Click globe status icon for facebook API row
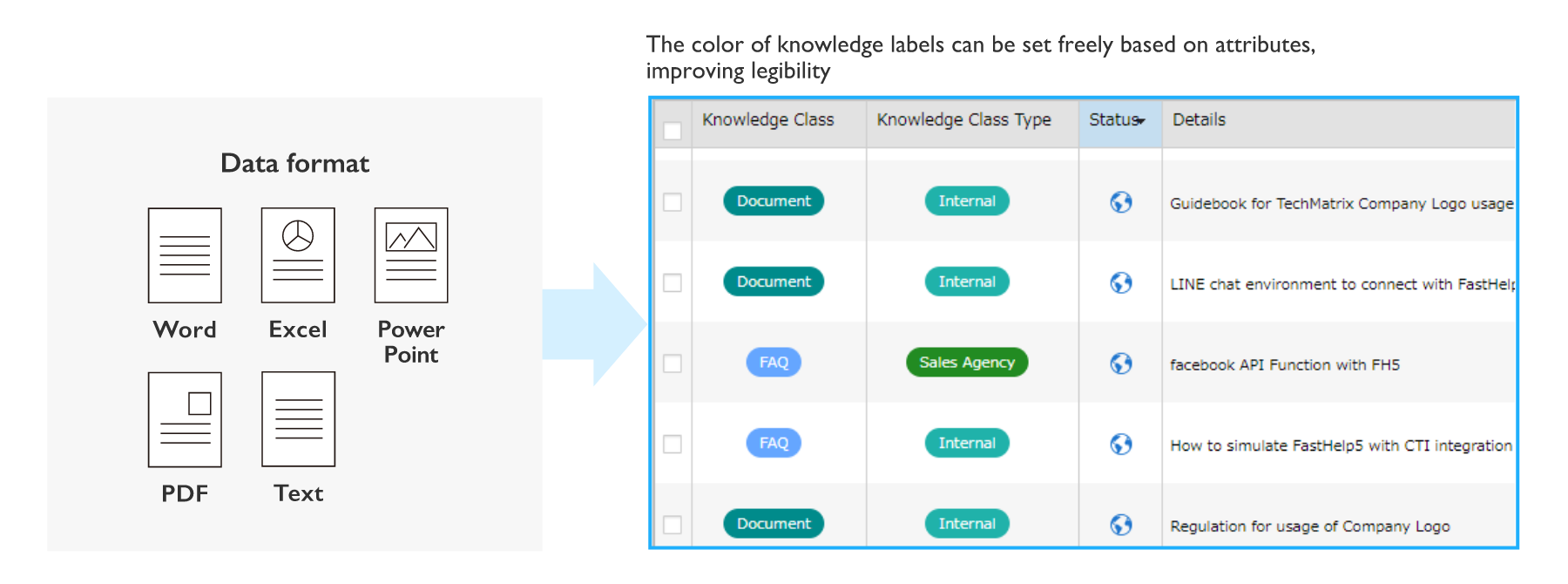This screenshot has width=1568, height=584. pyautogui.click(x=1121, y=363)
